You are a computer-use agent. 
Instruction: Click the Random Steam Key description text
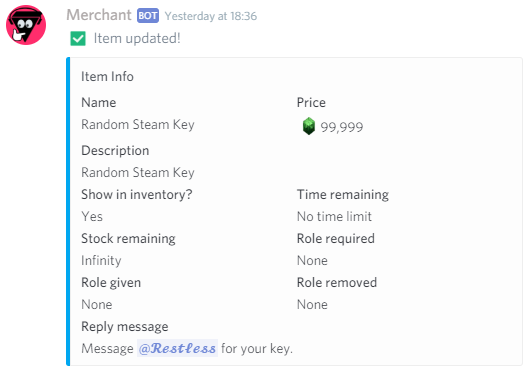click(138, 172)
